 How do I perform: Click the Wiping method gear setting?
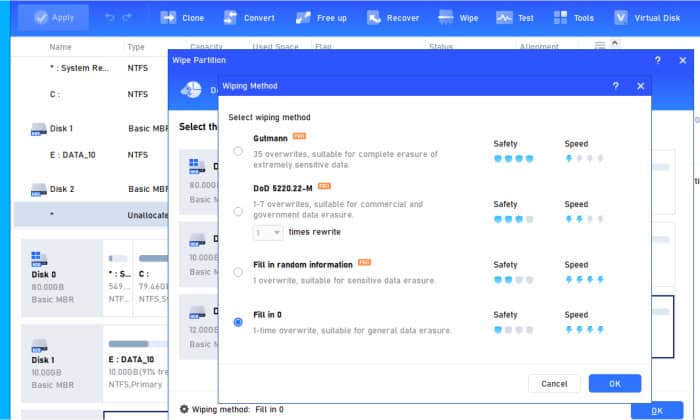(x=184, y=409)
